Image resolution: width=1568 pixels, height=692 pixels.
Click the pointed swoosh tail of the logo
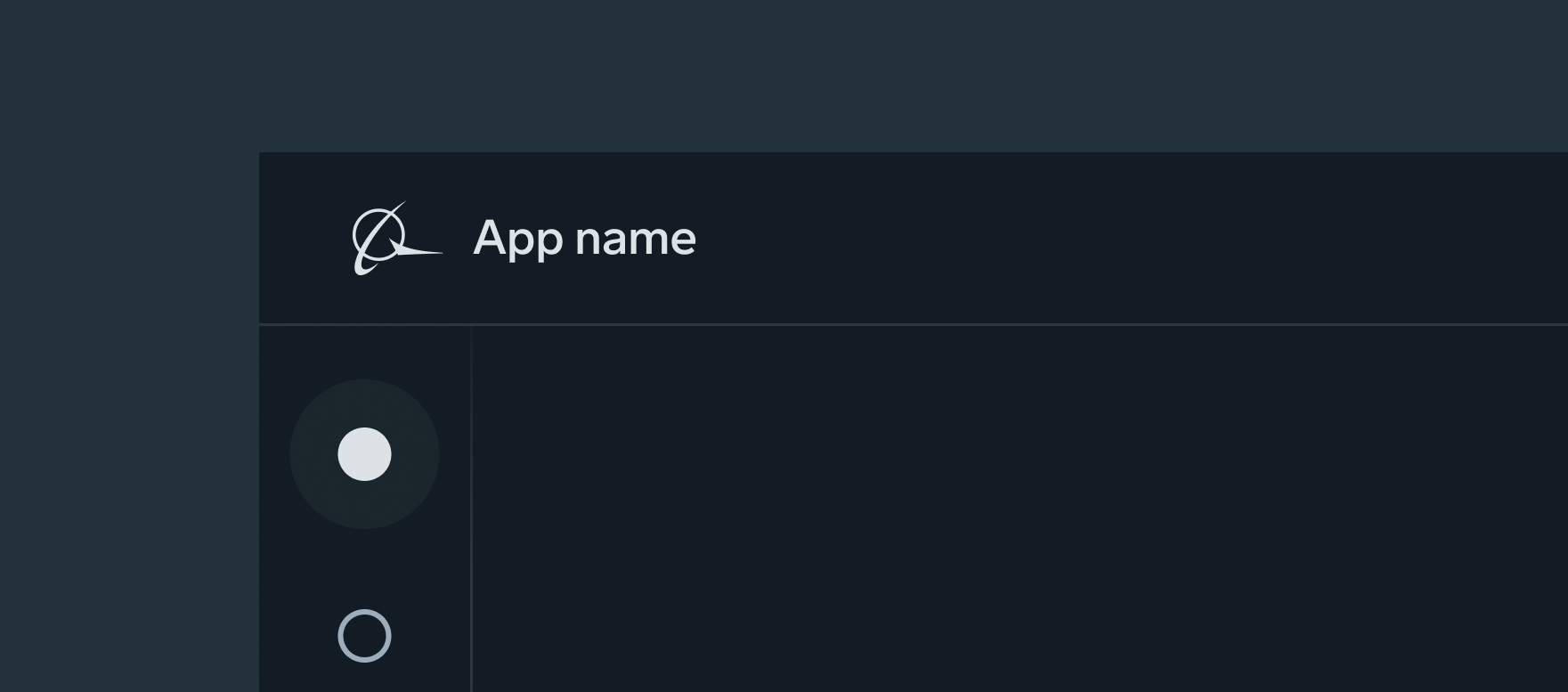click(x=426, y=253)
